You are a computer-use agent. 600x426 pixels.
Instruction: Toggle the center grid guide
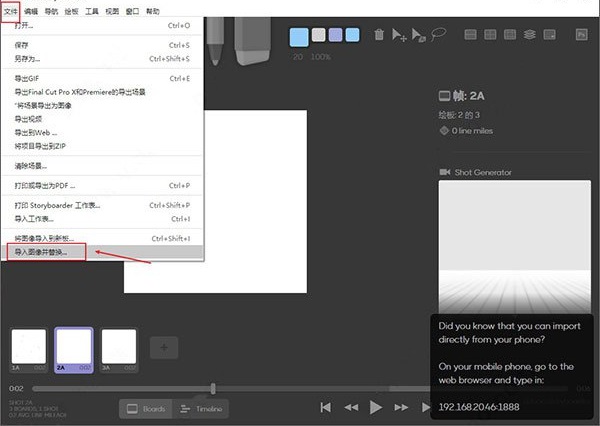click(x=490, y=35)
